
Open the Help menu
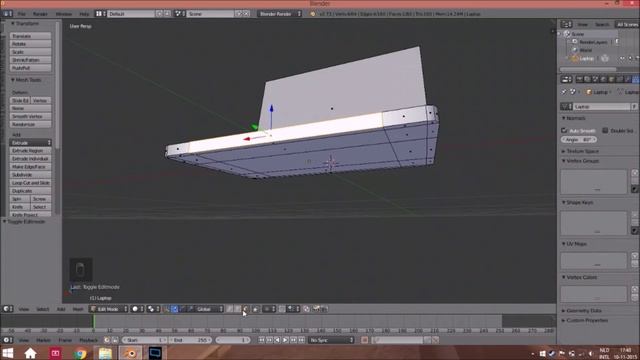coord(84,14)
